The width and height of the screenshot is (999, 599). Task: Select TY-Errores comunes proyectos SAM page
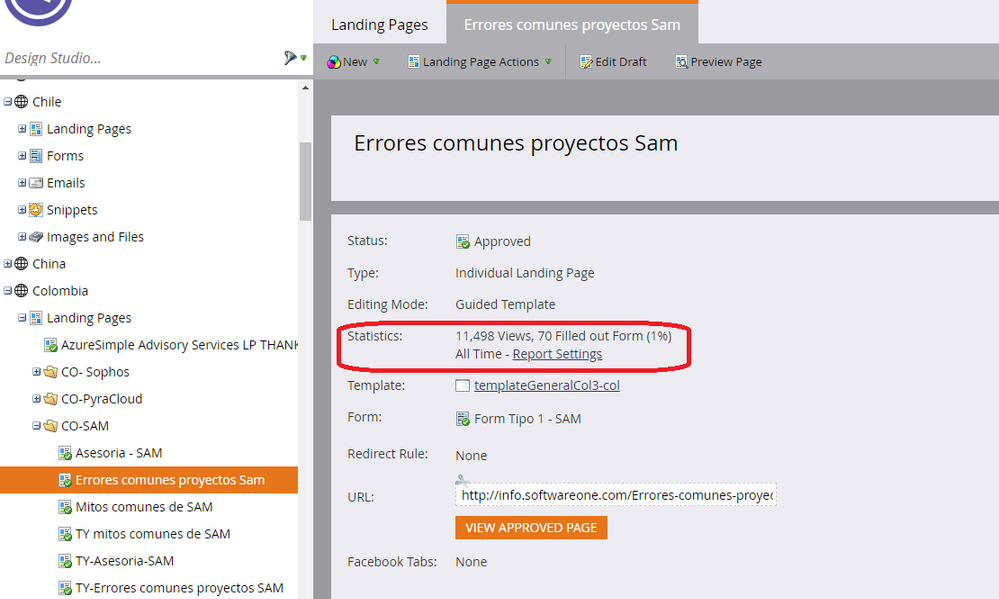[179, 588]
